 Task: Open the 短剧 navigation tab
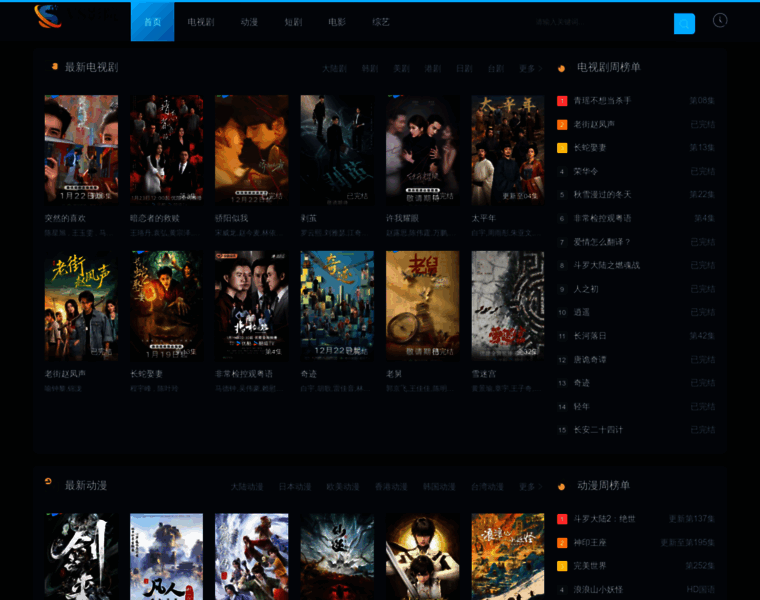pyautogui.click(x=293, y=22)
